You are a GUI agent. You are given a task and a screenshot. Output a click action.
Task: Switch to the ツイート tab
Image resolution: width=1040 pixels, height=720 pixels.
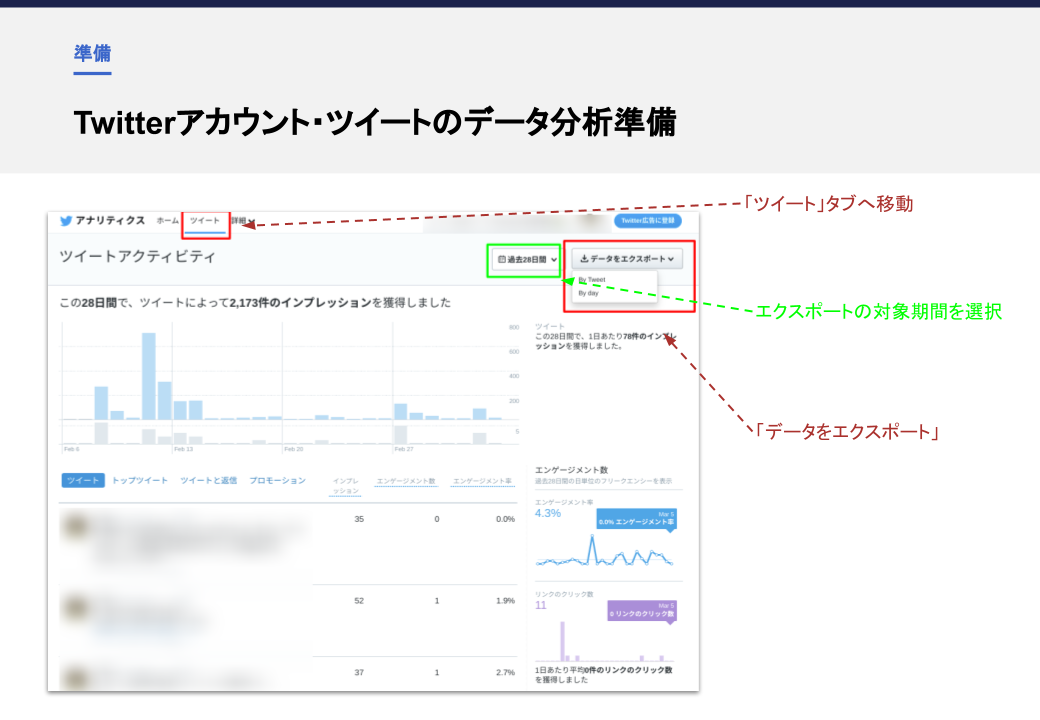point(205,221)
